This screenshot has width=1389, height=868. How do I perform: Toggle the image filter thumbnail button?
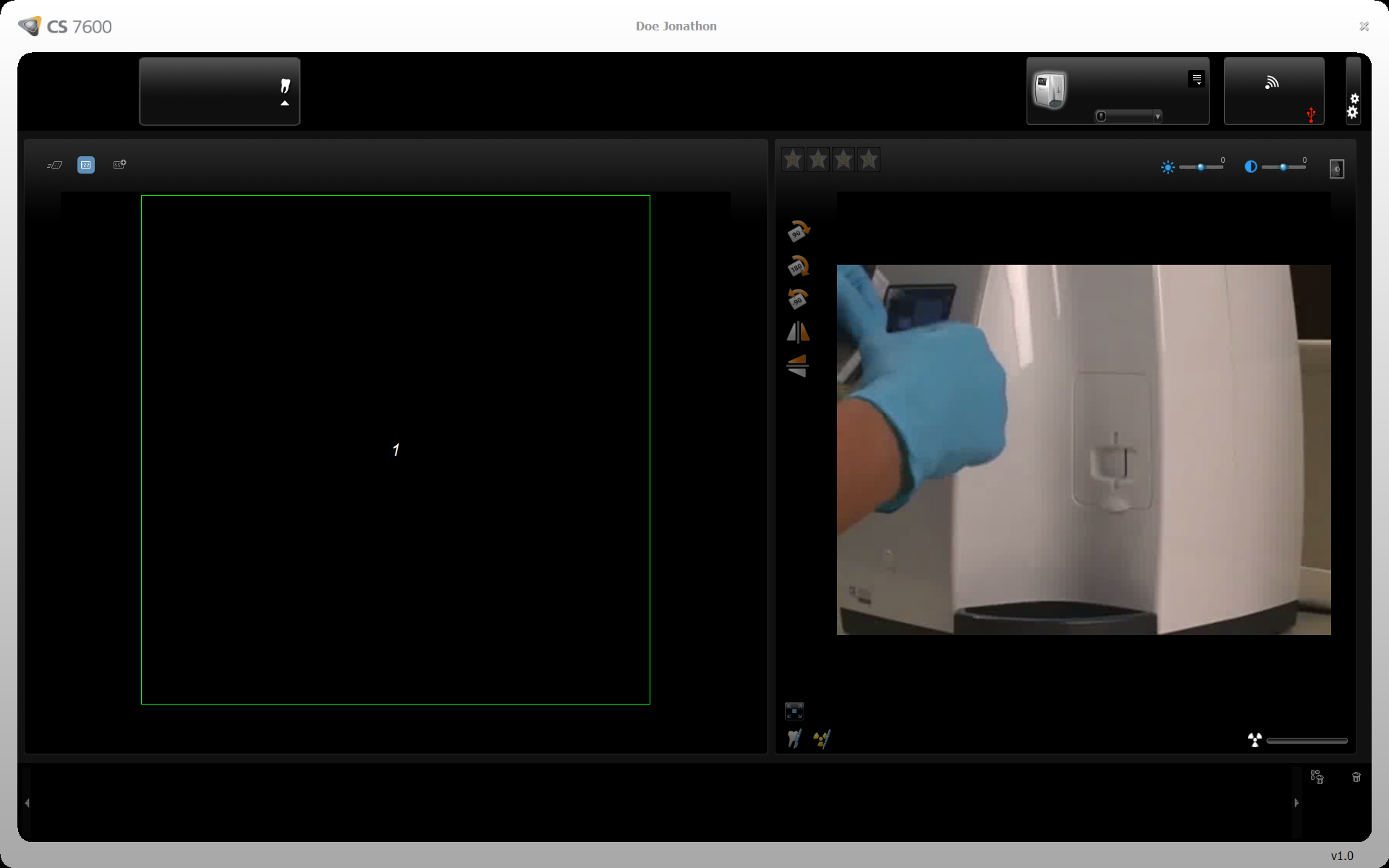[x=1336, y=169]
